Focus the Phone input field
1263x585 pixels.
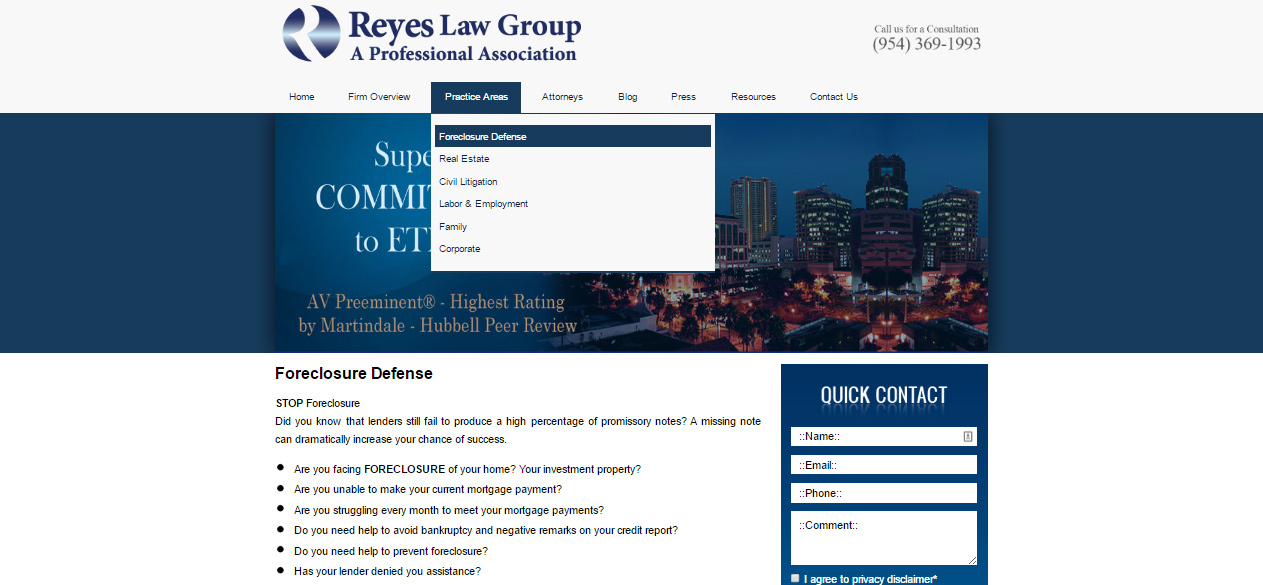click(x=883, y=493)
